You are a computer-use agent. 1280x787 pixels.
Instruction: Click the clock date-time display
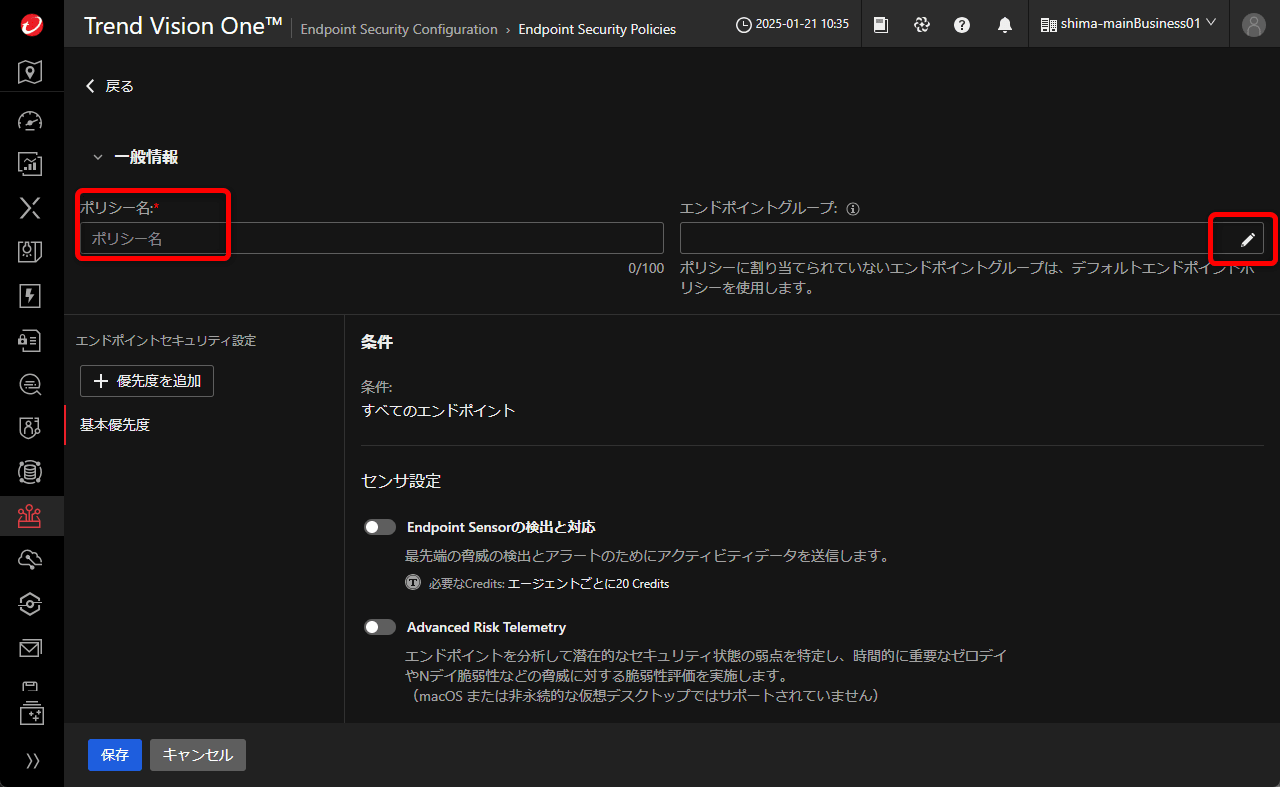[792, 24]
